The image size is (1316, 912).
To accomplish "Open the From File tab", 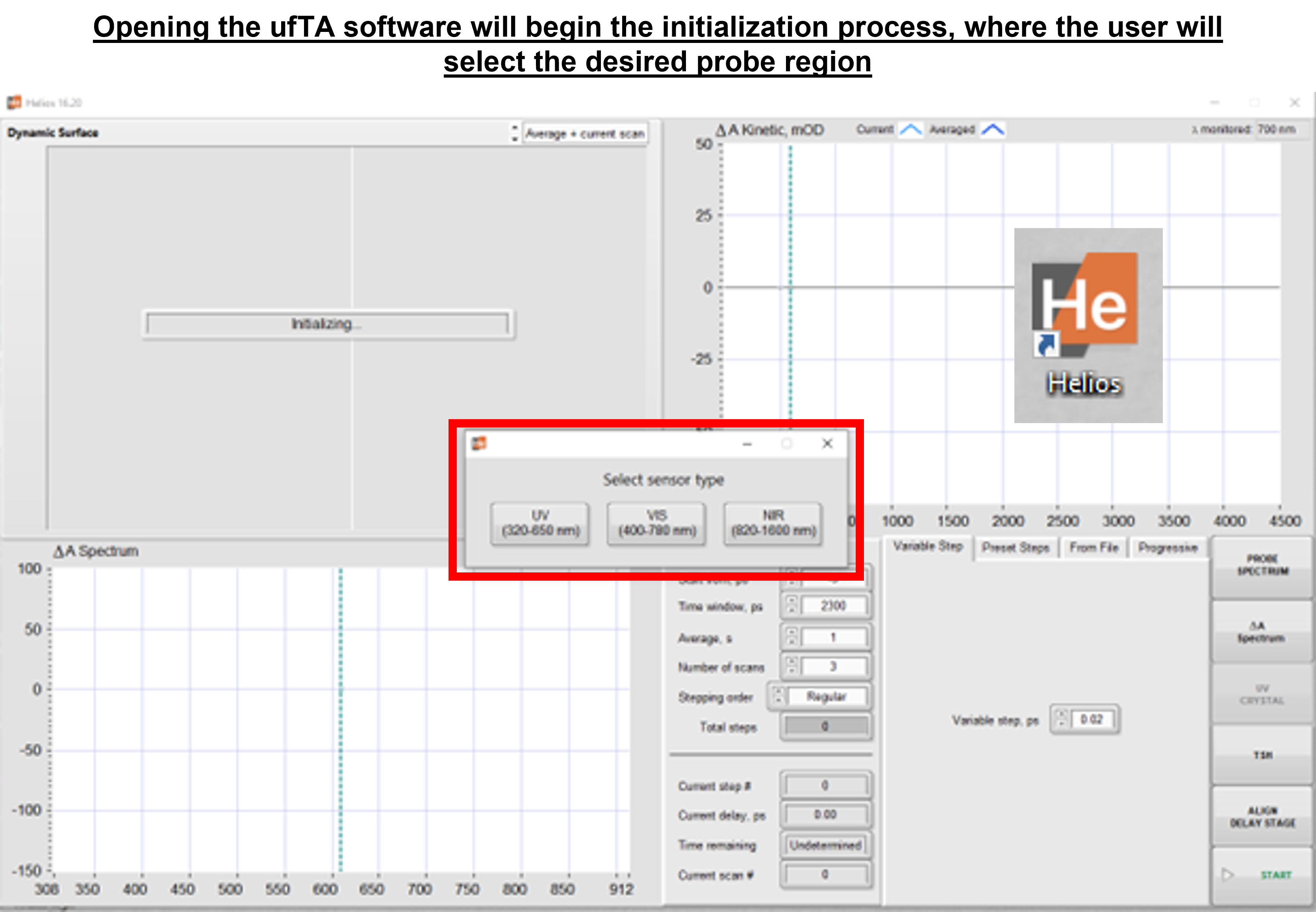I will click(1093, 548).
